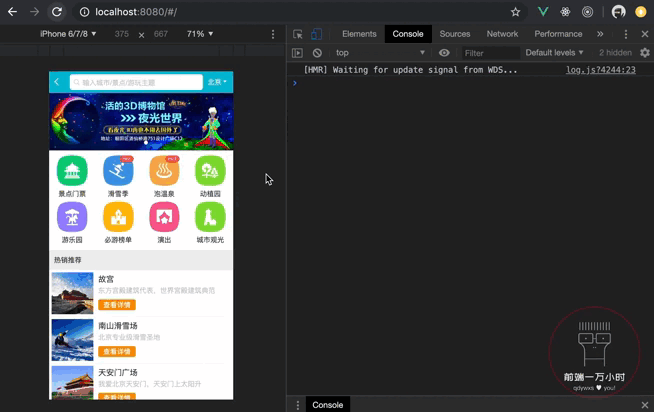This screenshot has height=412, width=654.
Task: Open the drawer three-dot menu
Action: [297, 405]
